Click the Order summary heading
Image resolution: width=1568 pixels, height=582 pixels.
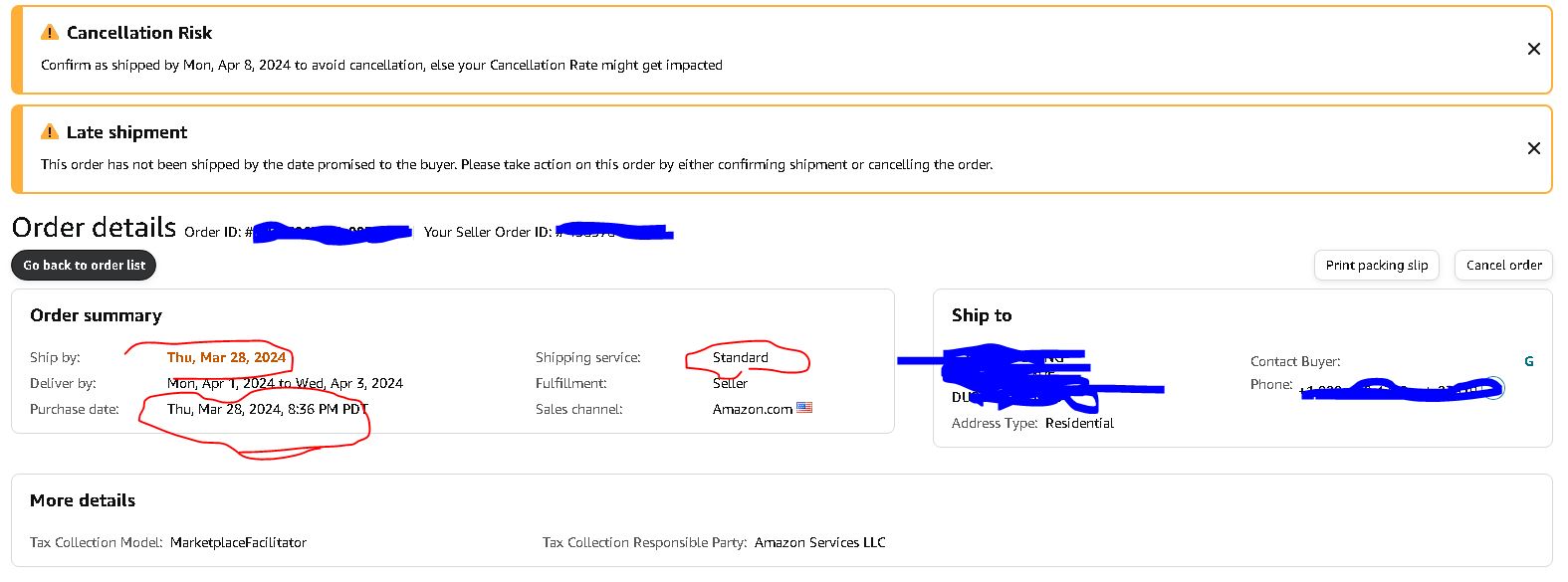coord(96,315)
